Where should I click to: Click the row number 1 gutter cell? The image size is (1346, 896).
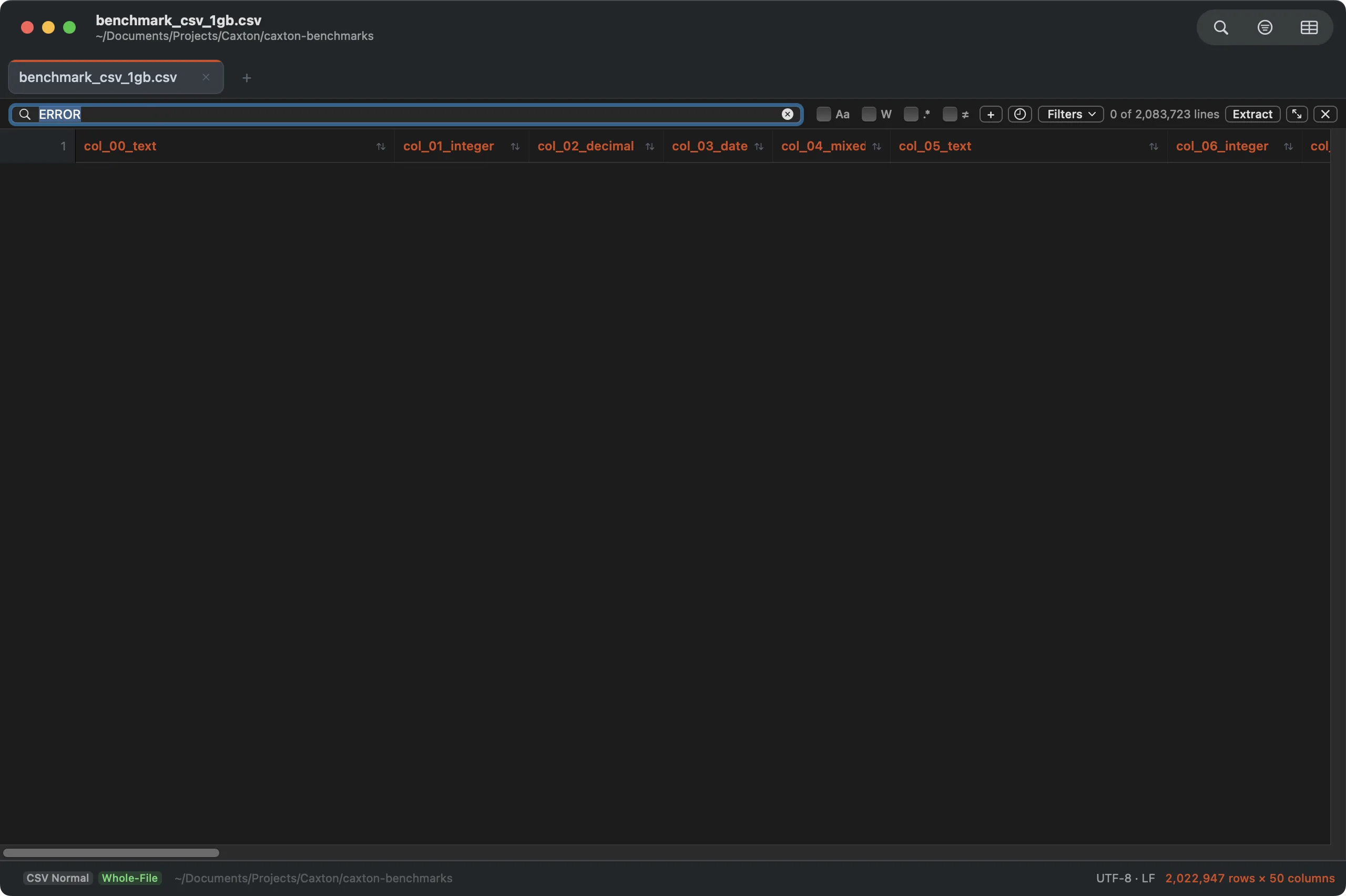[x=38, y=146]
